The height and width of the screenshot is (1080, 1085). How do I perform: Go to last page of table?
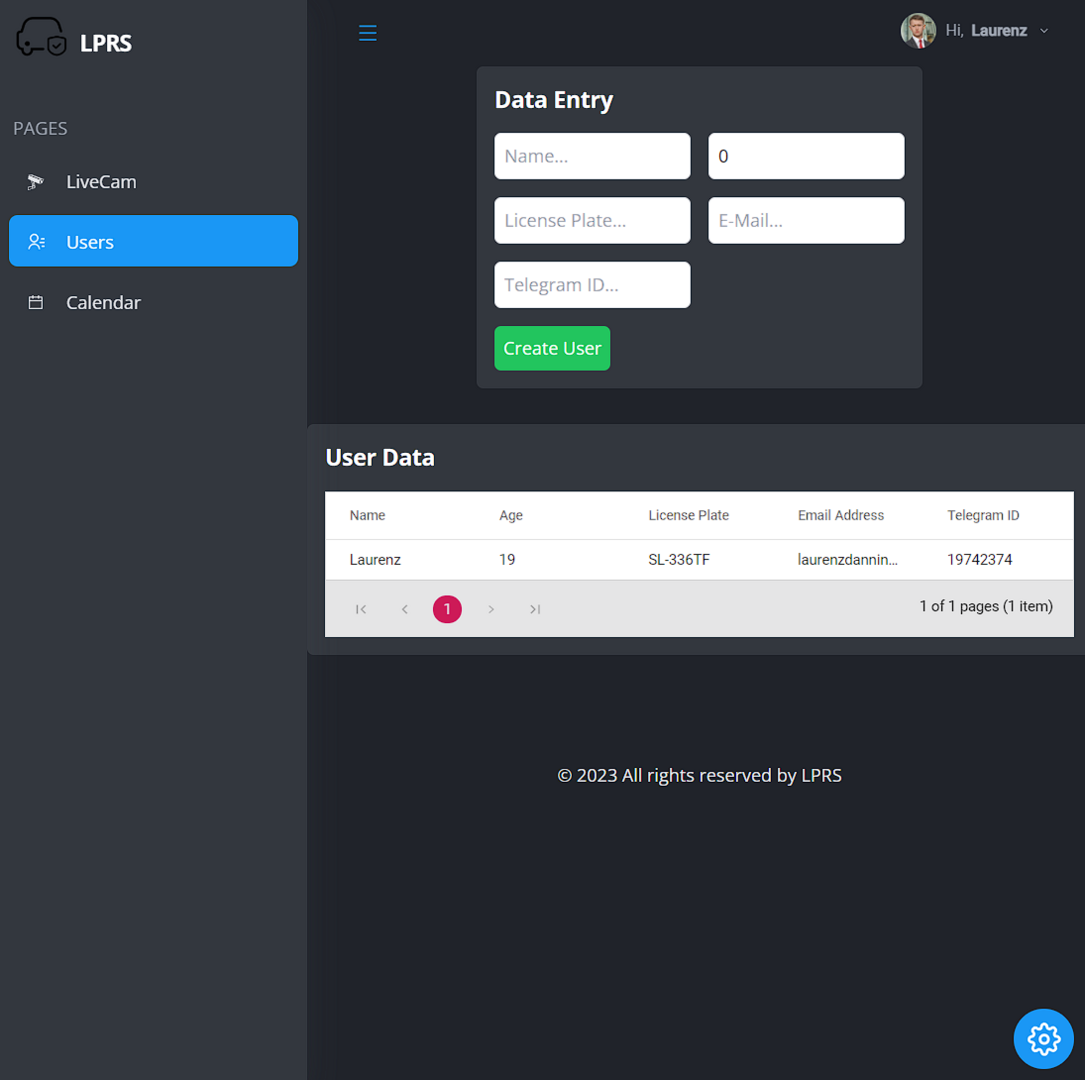(x=535, y=609)
